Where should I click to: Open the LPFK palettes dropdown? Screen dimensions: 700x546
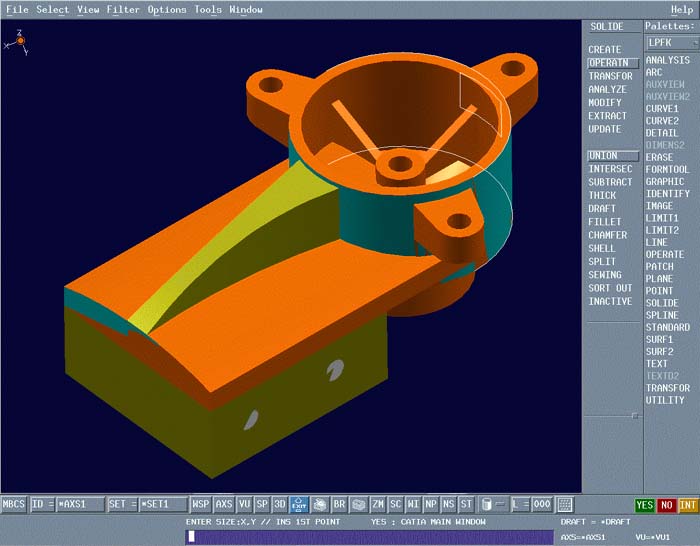pyautogui.click(x=671, y=43)
